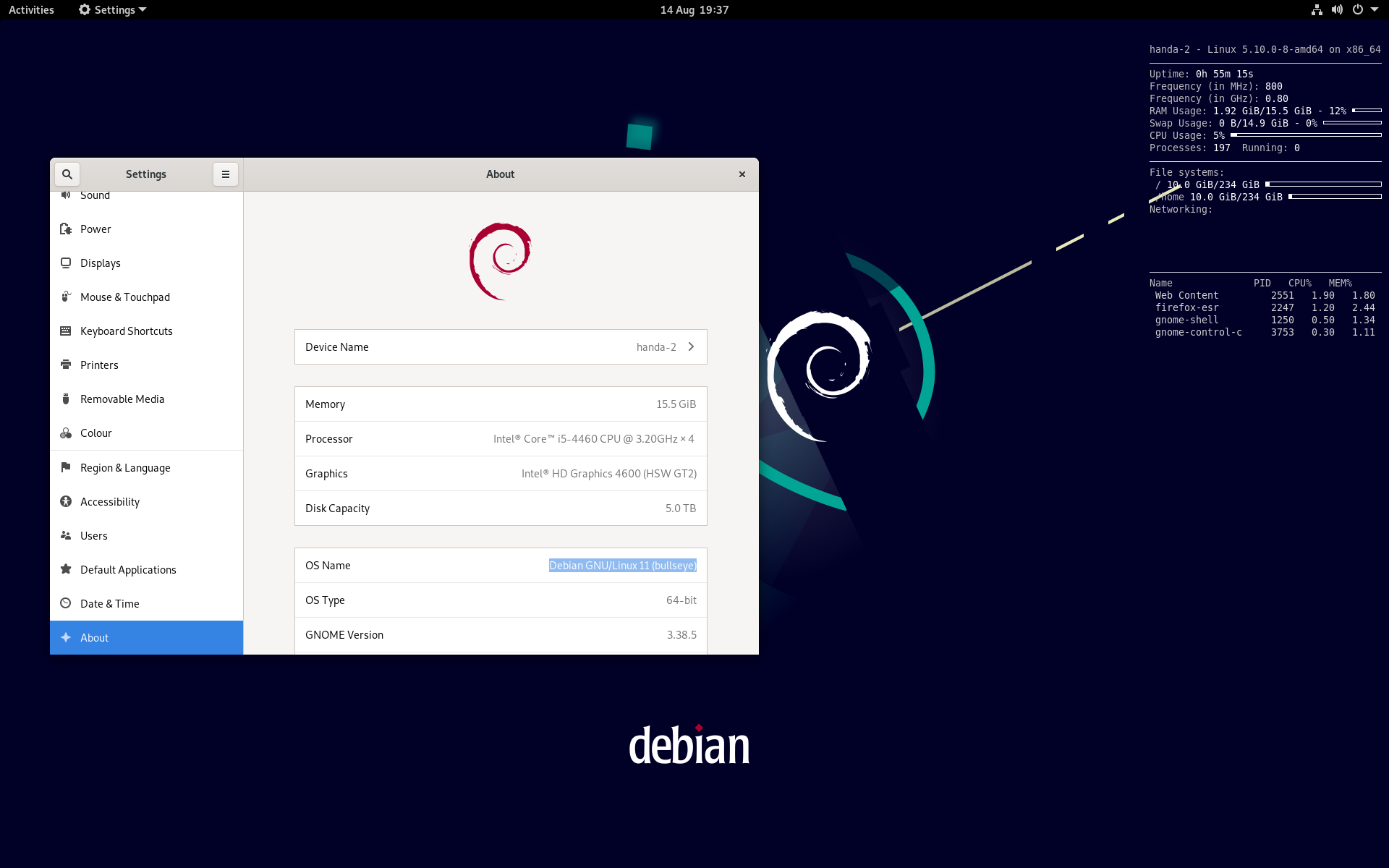Screen dimensions: 1389x868
Task: Click the Displays monitor icon
Action: 66,263
